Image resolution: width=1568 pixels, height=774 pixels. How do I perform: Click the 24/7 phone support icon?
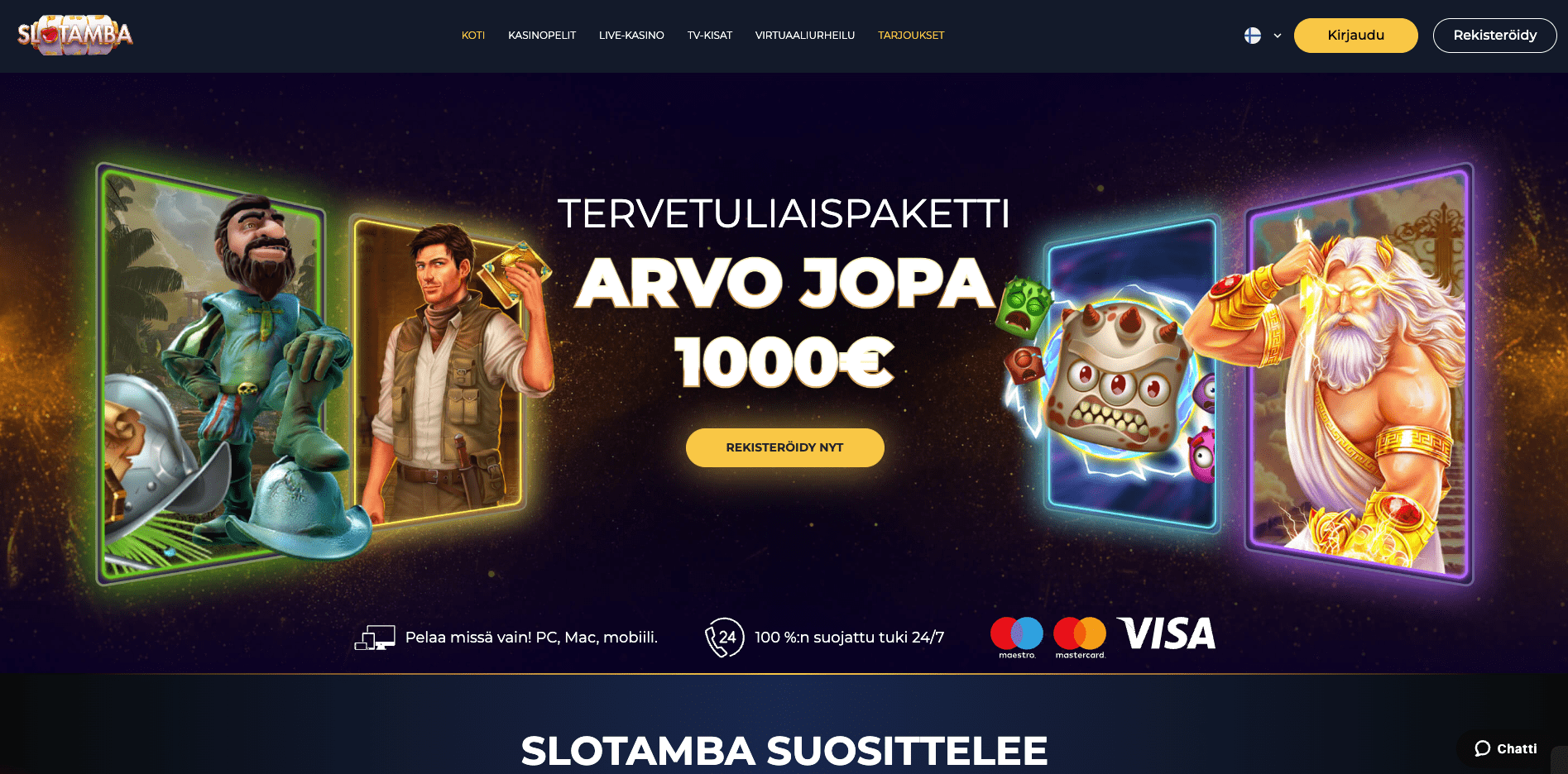tap(724, 638)
